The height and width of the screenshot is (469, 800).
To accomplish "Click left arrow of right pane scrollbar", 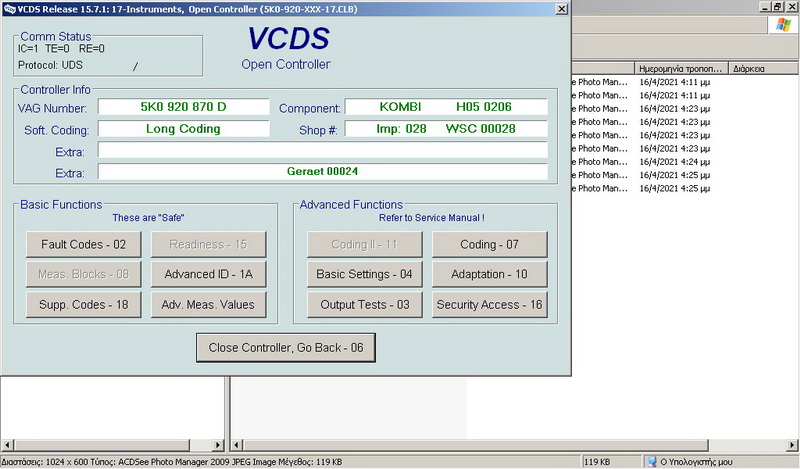I will coord(237,445).
